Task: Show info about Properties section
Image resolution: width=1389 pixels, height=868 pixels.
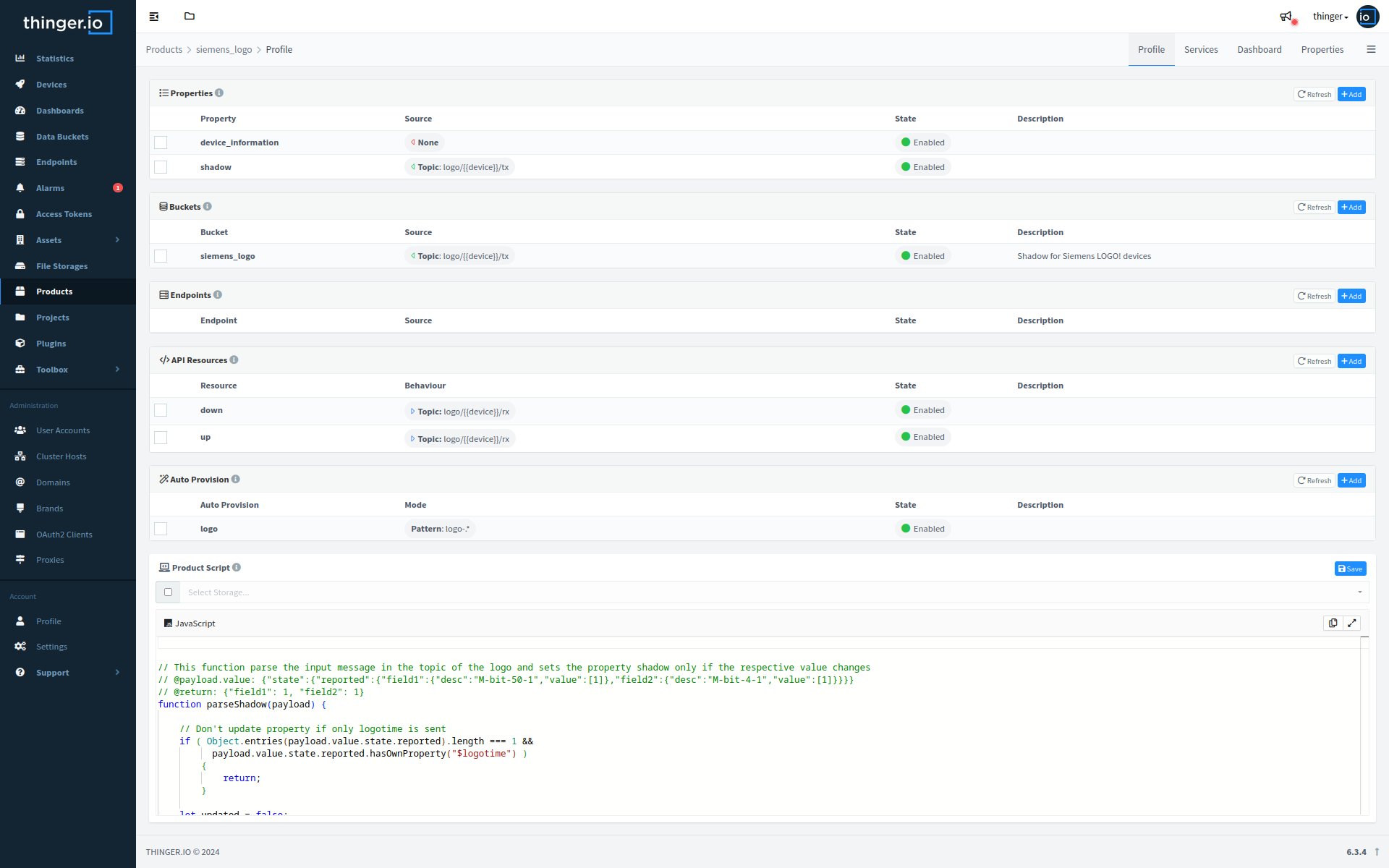Action: pos(219,93)
